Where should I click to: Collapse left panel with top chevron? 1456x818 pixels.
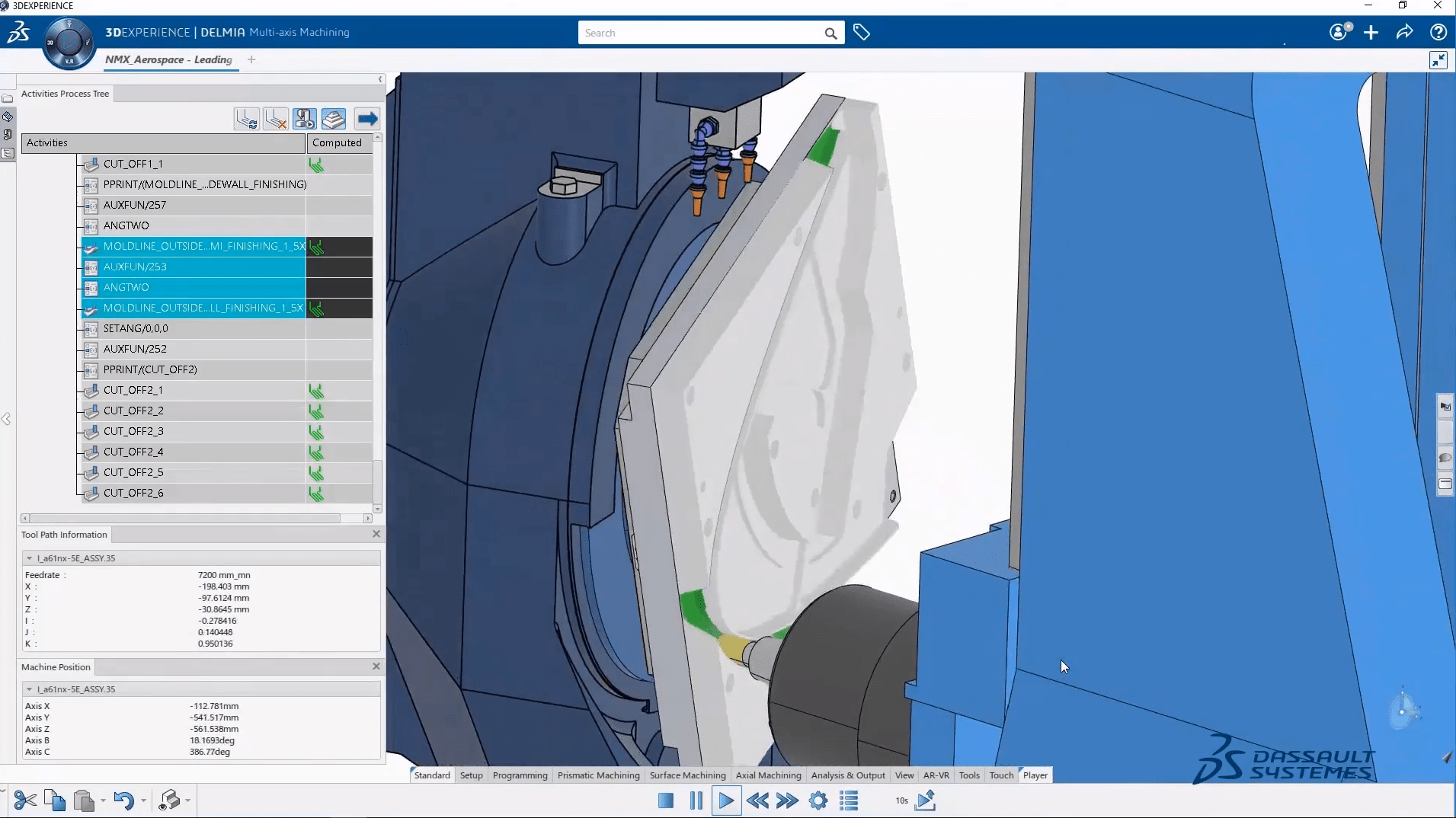pyautogui.click(x=380, y=79)
